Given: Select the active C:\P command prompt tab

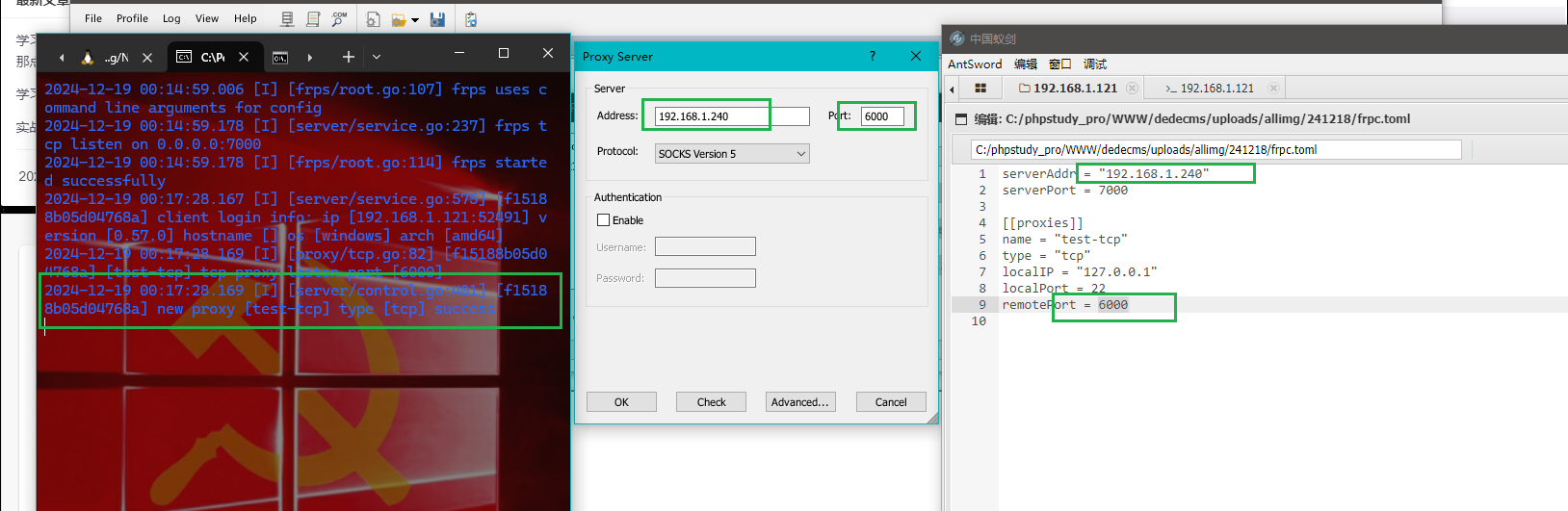Looking at the screenshot, I should pos(202,57).
